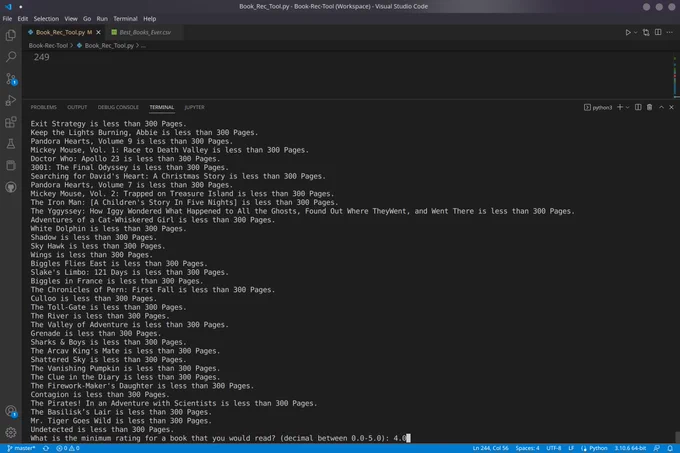Change end of line sequence LF

coord(571,448)
